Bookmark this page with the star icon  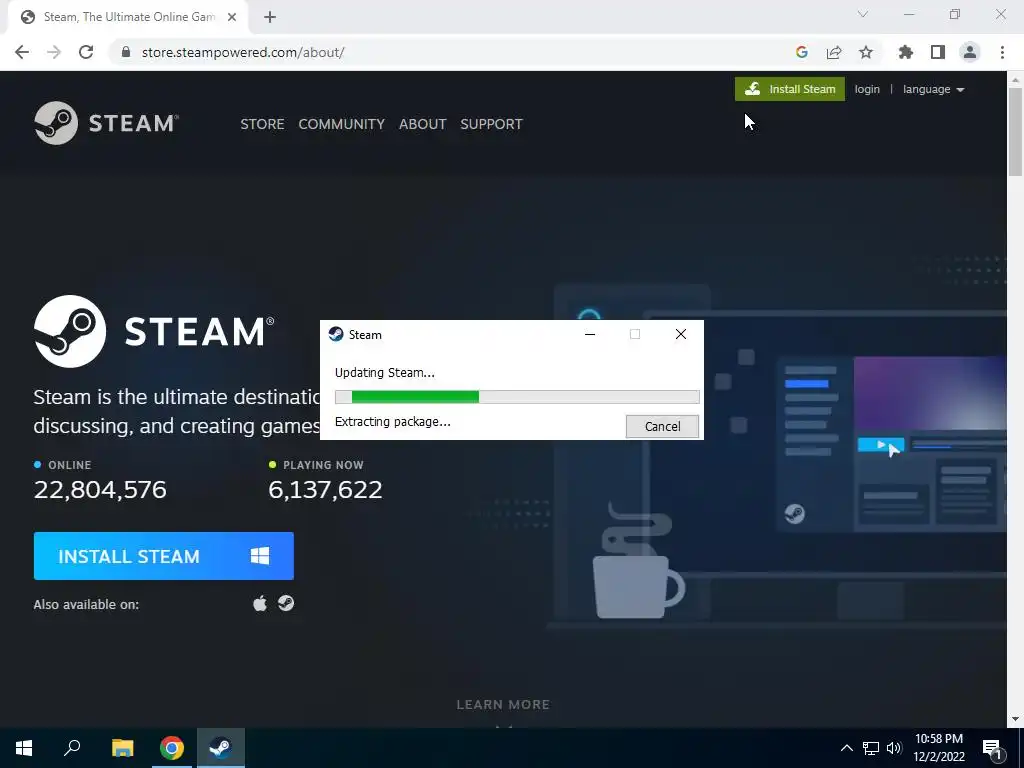coord(866,52)
